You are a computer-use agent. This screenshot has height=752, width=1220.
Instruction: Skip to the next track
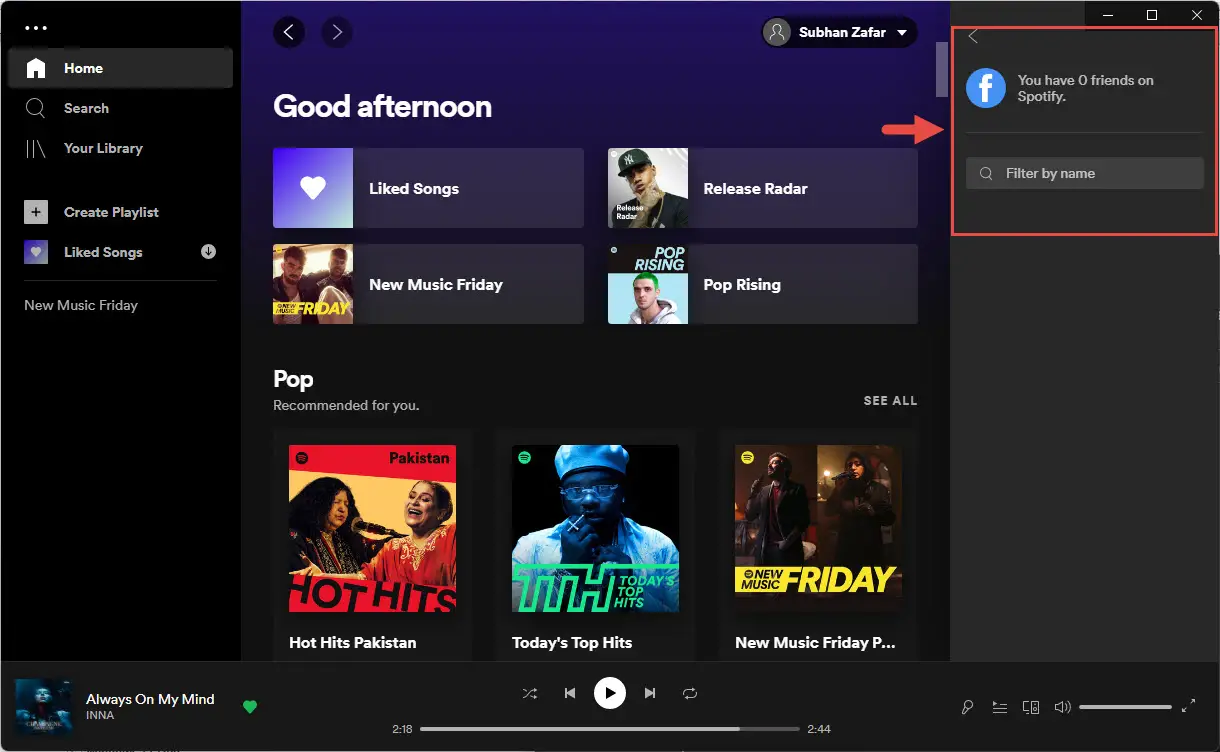pyautogui.click(x=650, y=692)
